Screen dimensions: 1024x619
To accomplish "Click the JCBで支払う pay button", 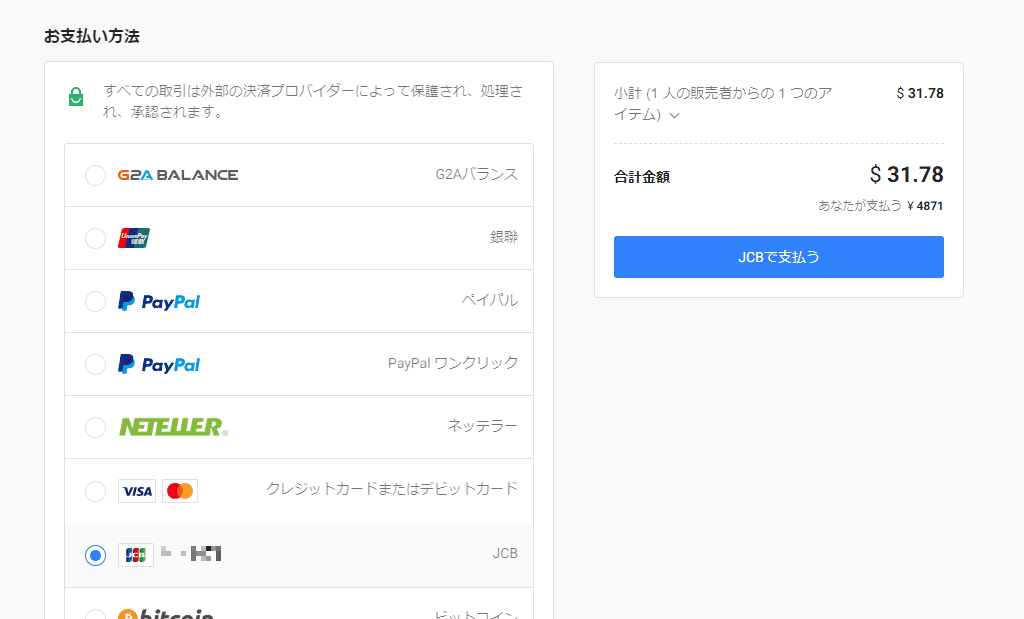I will coord(778,257).
